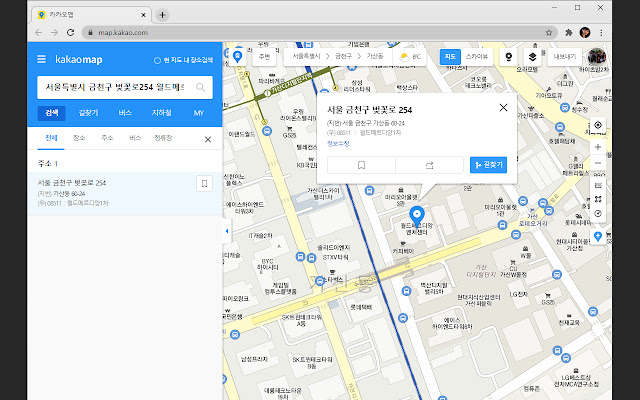Viewport: 640px width, 400px height.
Task: Close the search results panel
Action: click(208, 140)
